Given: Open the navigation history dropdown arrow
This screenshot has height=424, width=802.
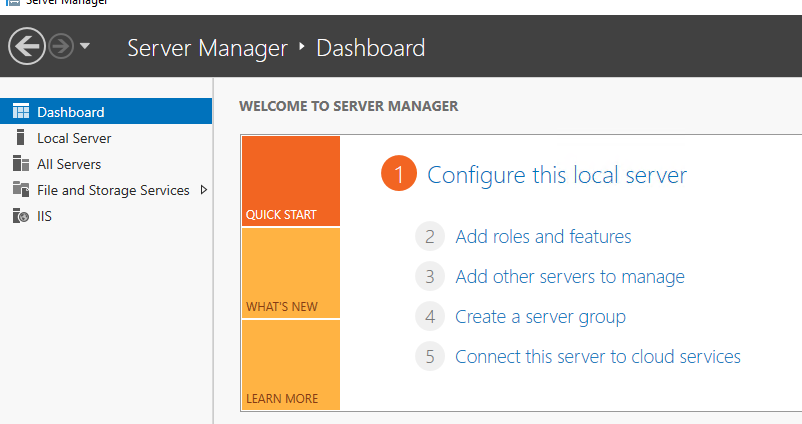Looking at the screenshot, I should coord(85,46).
